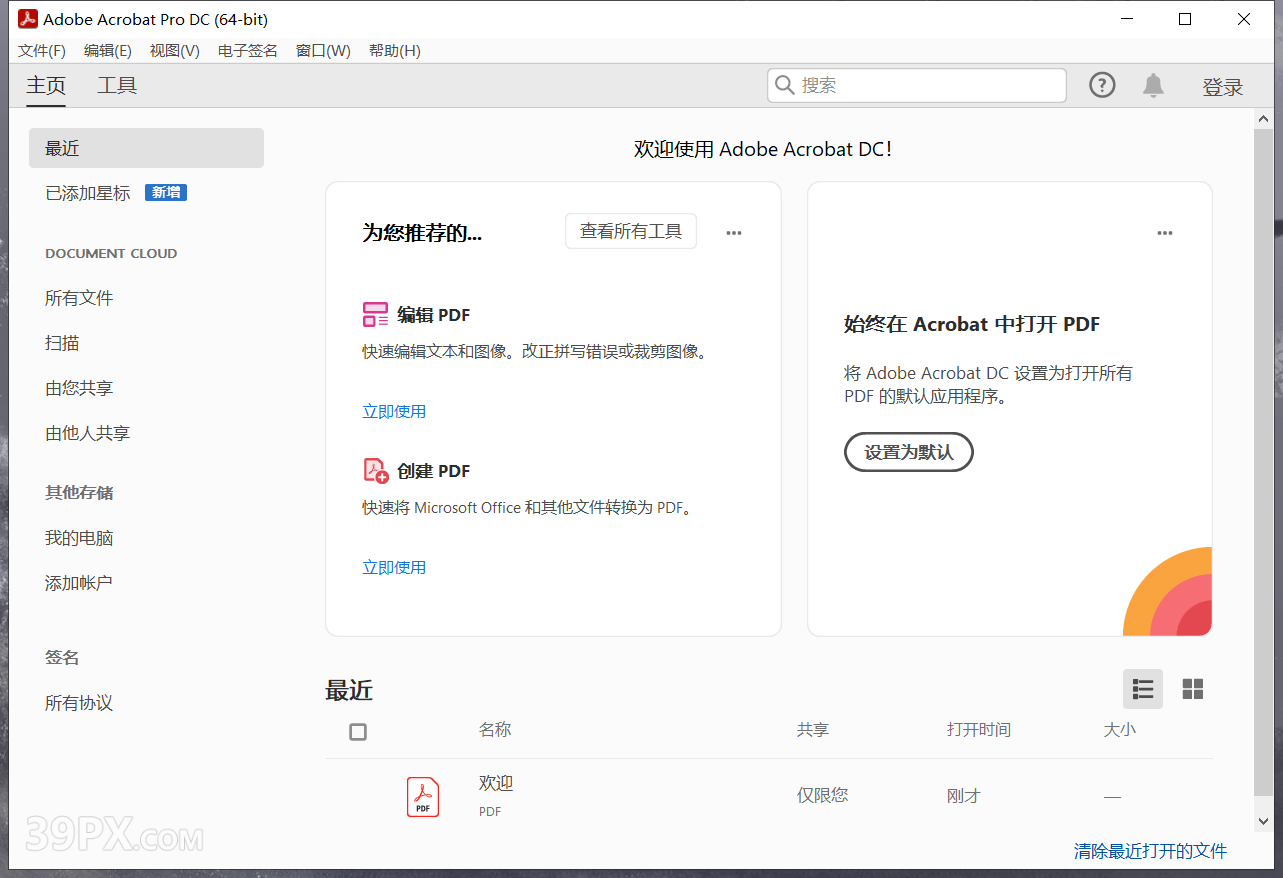Screen dimensions: 1283x878
Task: Click the Edit PDF tool icon
Action: 375,315
